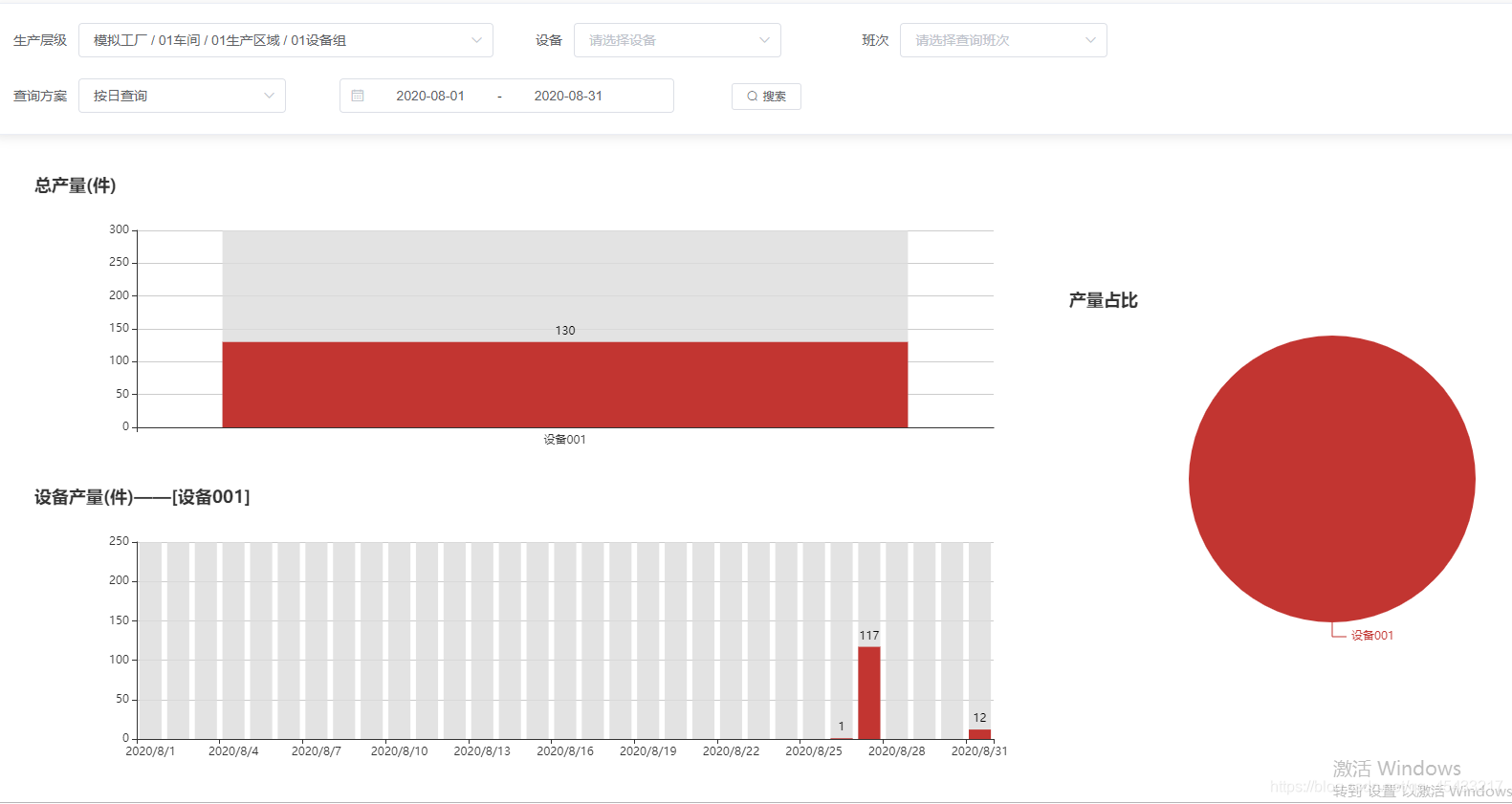Click the 2020/8/4 axis label

[233, 751]
